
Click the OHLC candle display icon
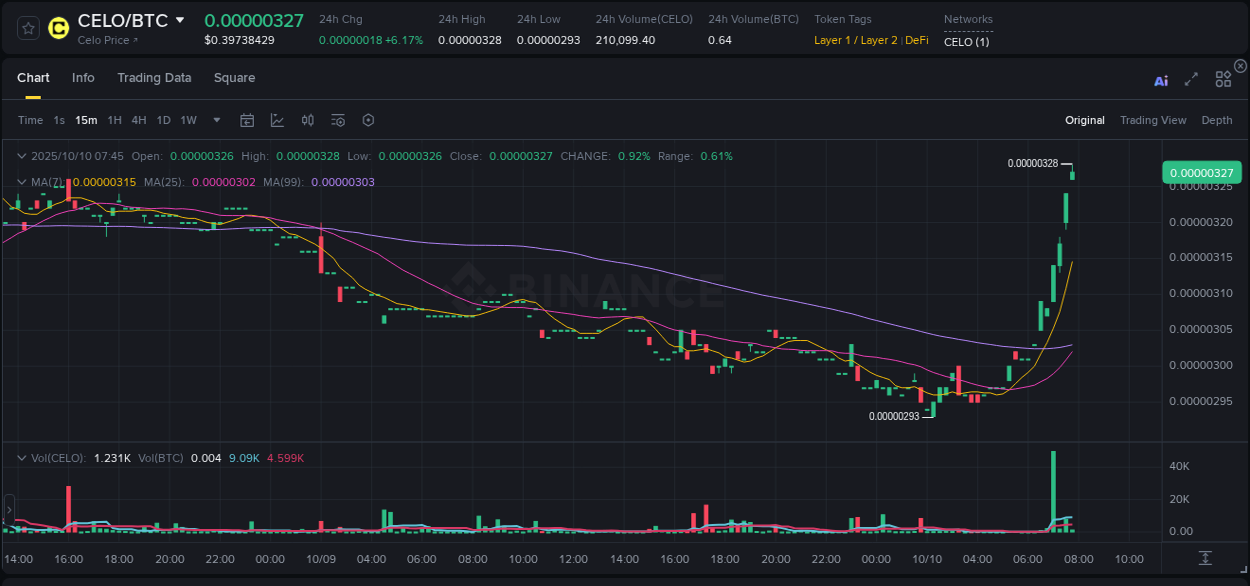coord(308,120)
